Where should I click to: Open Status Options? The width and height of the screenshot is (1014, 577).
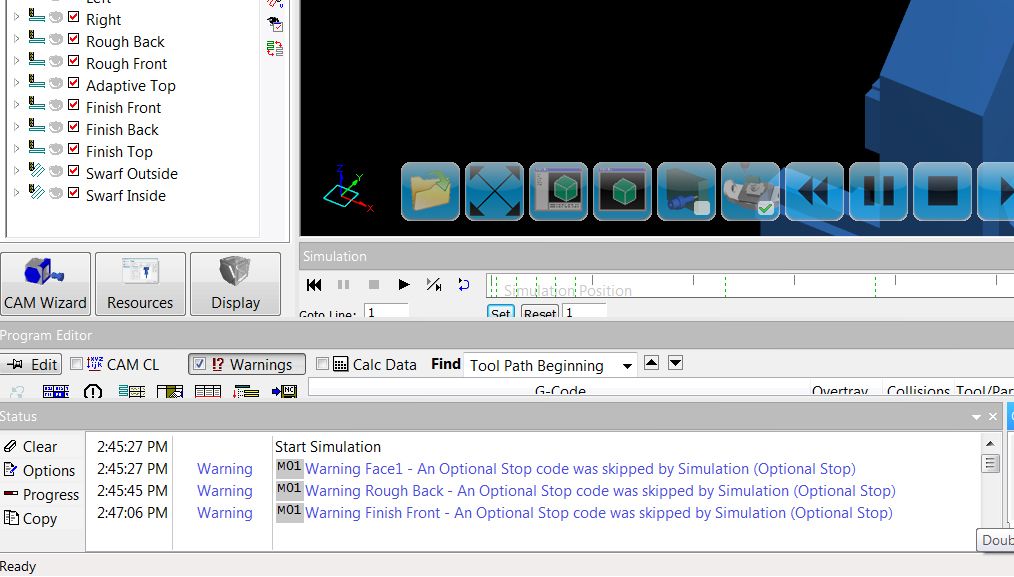pos(39,471)
